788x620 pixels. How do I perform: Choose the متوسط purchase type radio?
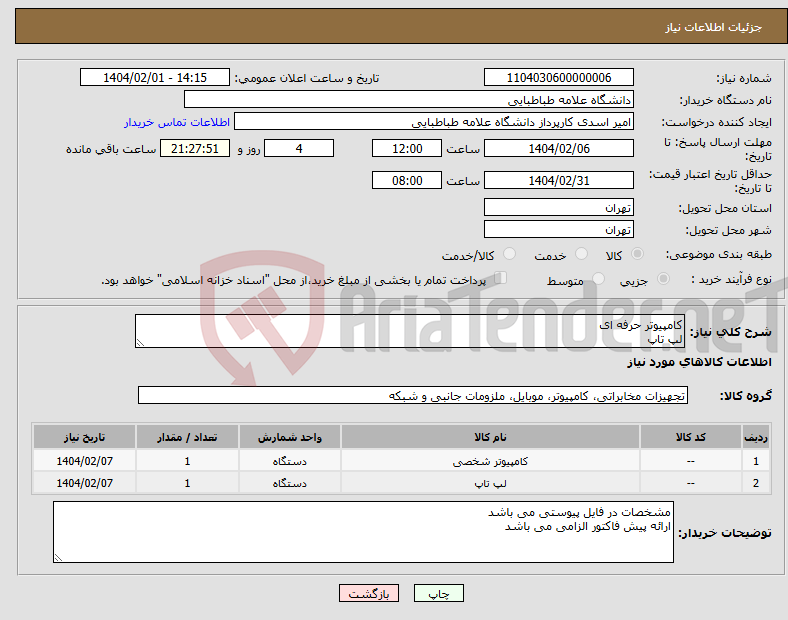point(598,278)
